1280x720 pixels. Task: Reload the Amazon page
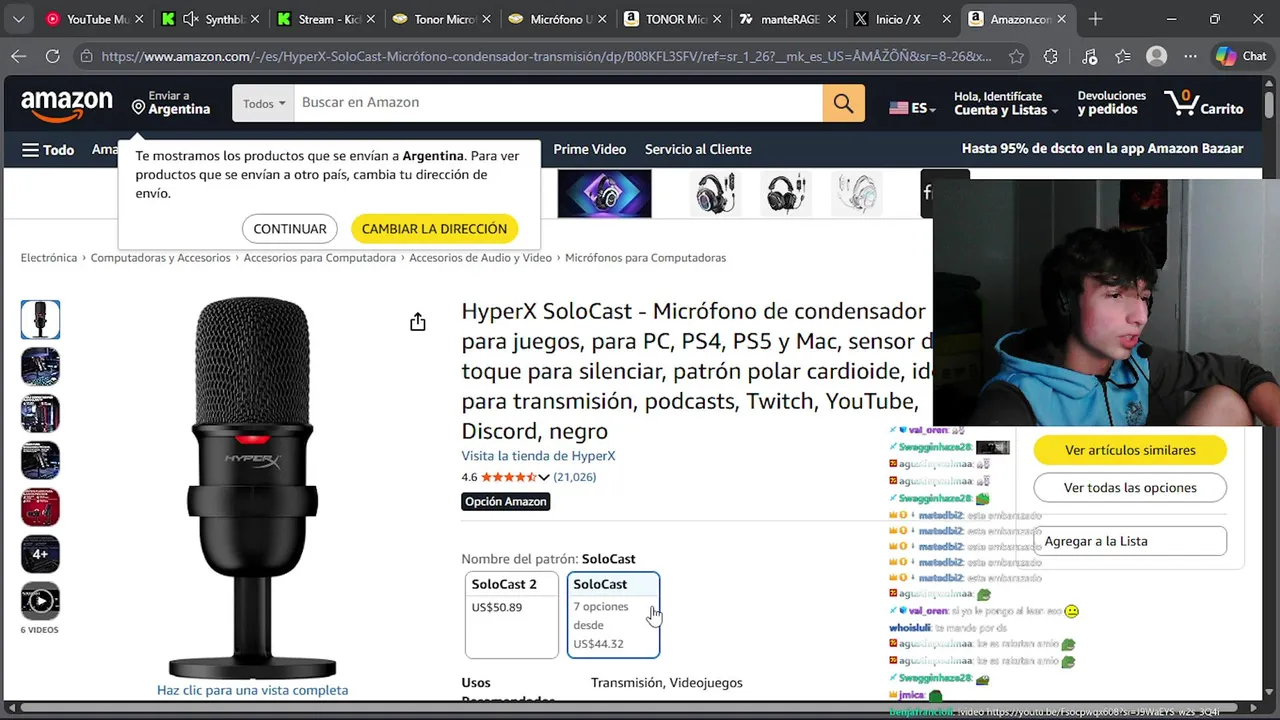click(x=53, y=57)
